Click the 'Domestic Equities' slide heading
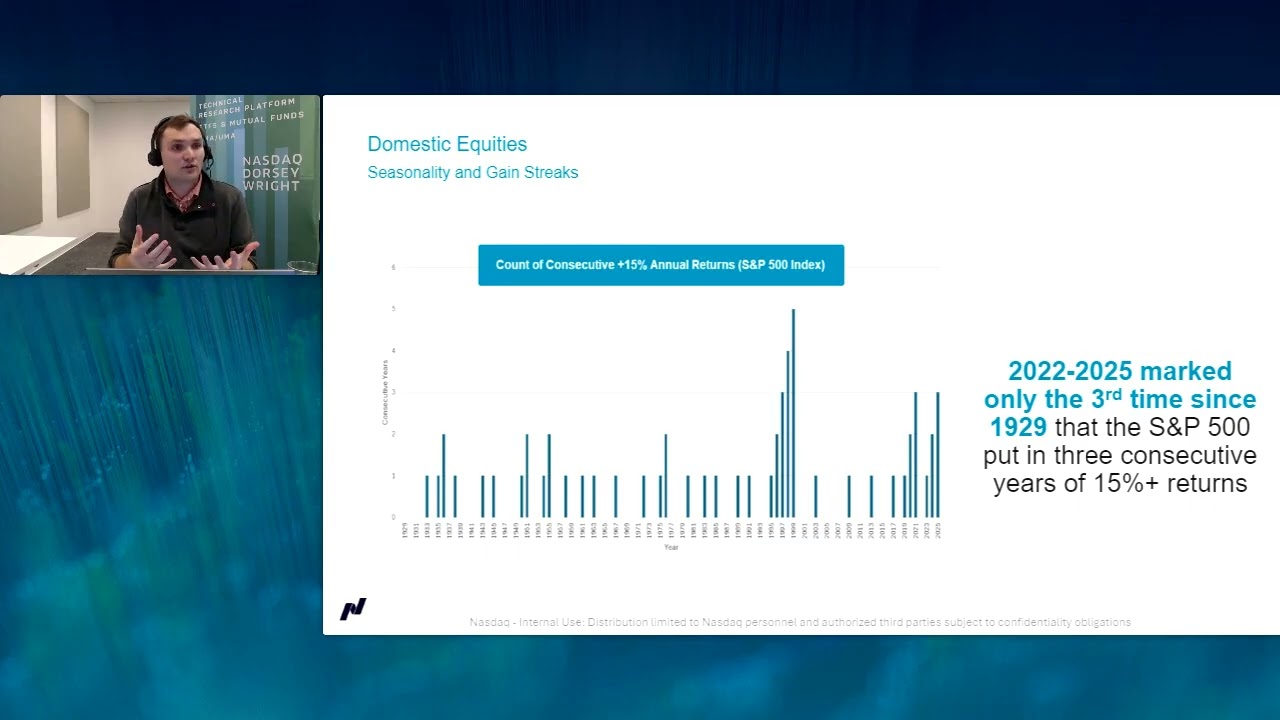This screenshot has width=1280, height=720. 447,144
